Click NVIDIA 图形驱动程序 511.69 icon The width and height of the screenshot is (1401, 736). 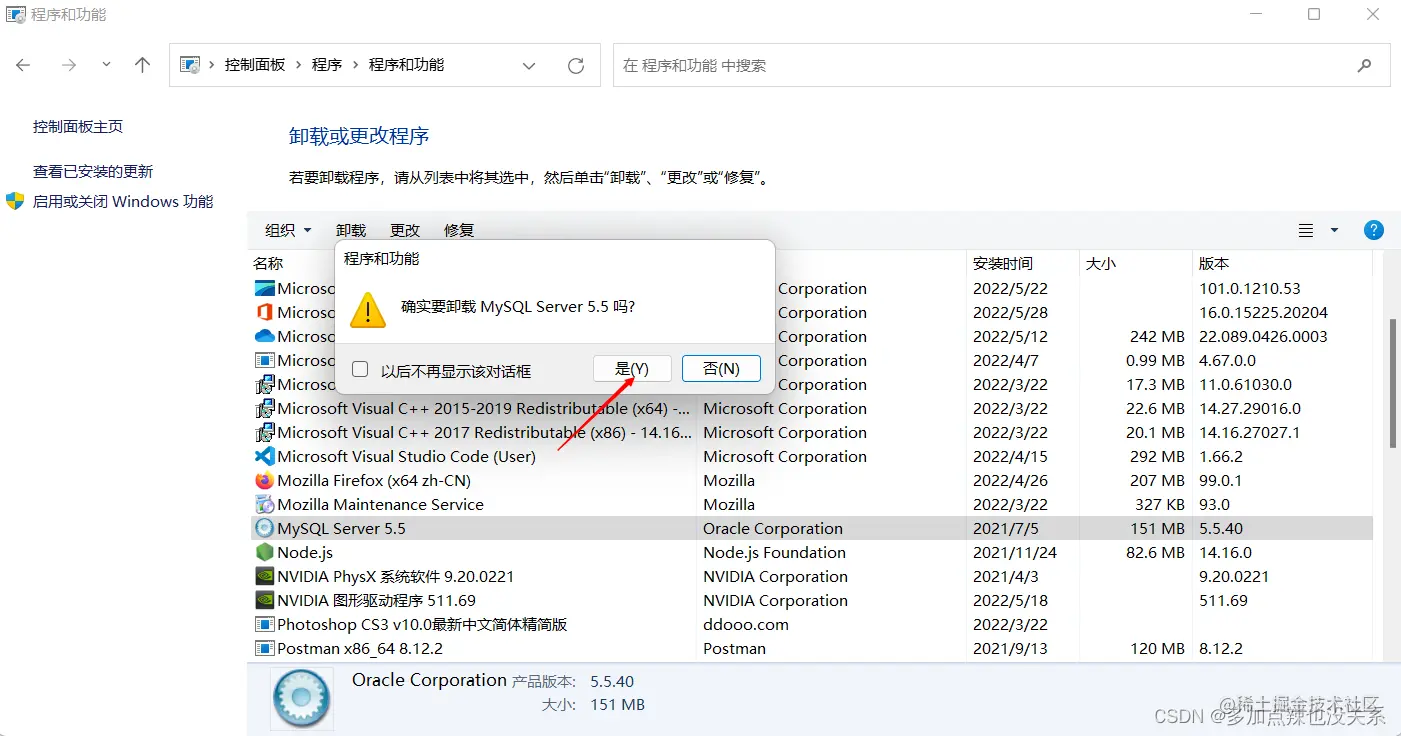point(264,600)
